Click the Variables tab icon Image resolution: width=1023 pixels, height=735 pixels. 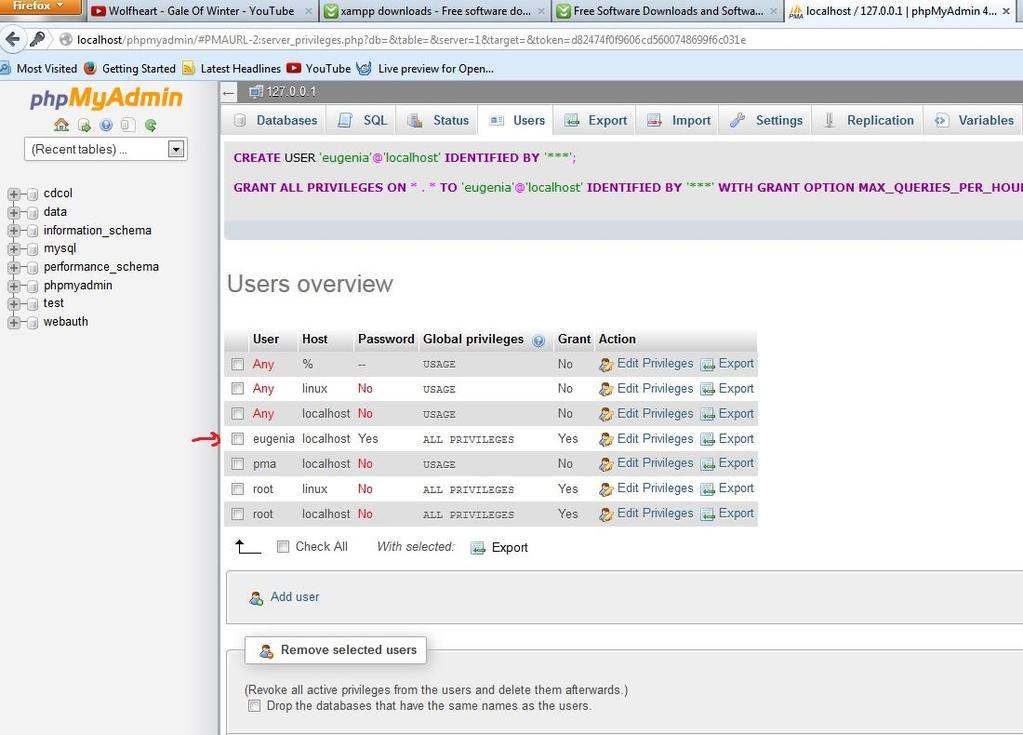click(941, 120)
